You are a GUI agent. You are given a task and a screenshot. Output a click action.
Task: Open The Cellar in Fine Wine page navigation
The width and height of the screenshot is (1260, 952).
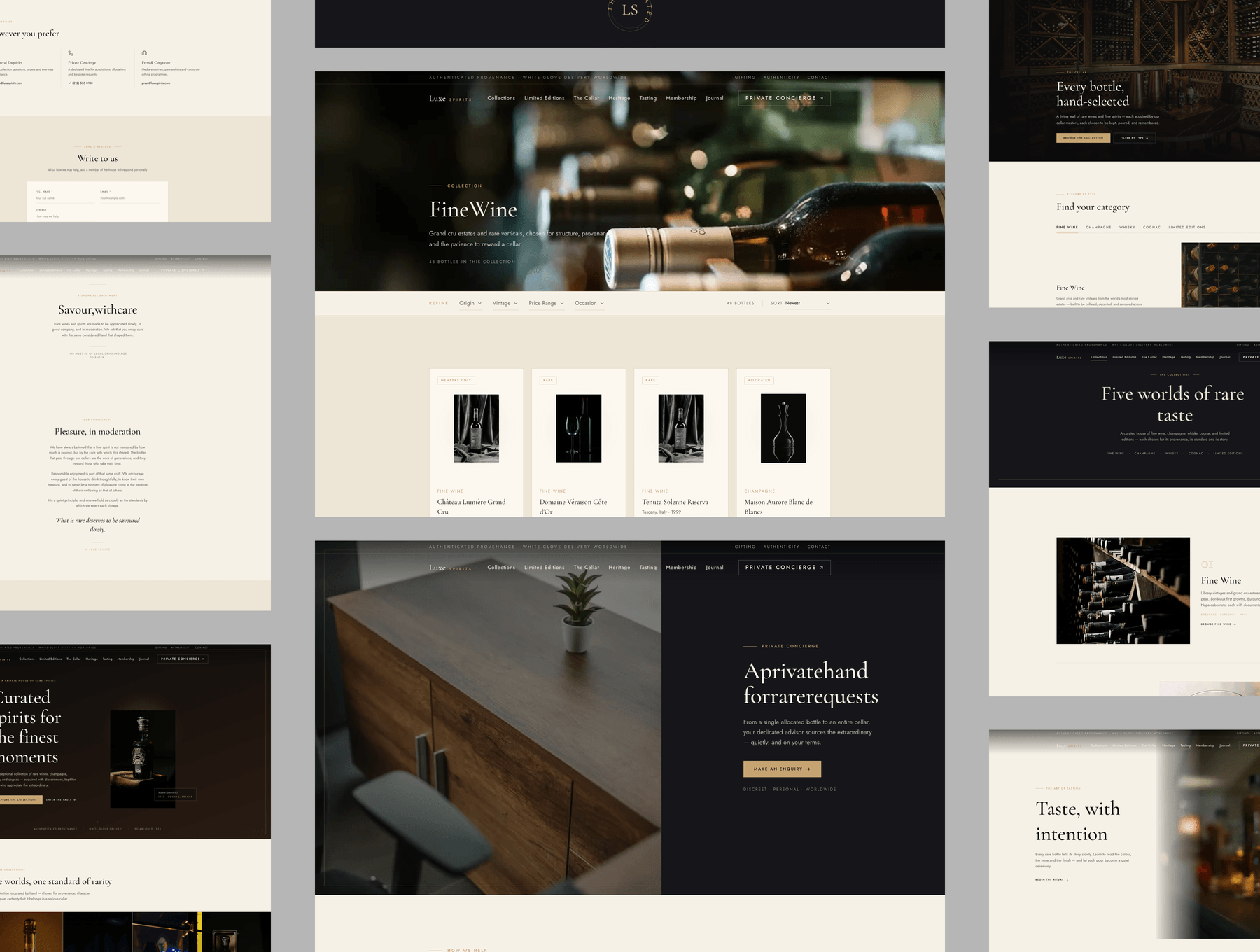point(587,98)
